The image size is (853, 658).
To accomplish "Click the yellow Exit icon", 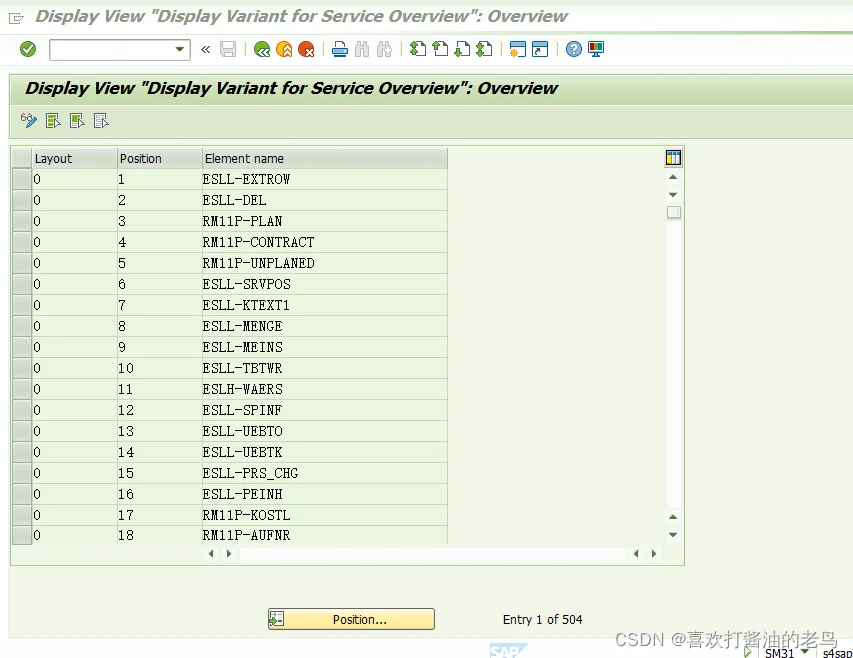I will coord(284,49).
